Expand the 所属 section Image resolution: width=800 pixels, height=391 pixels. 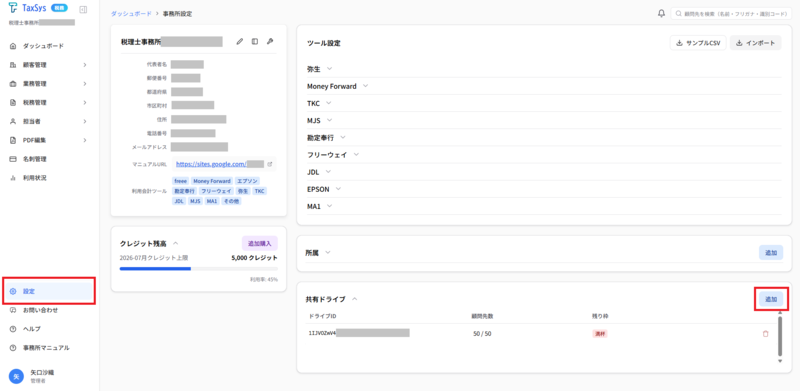tap(328, 252)
